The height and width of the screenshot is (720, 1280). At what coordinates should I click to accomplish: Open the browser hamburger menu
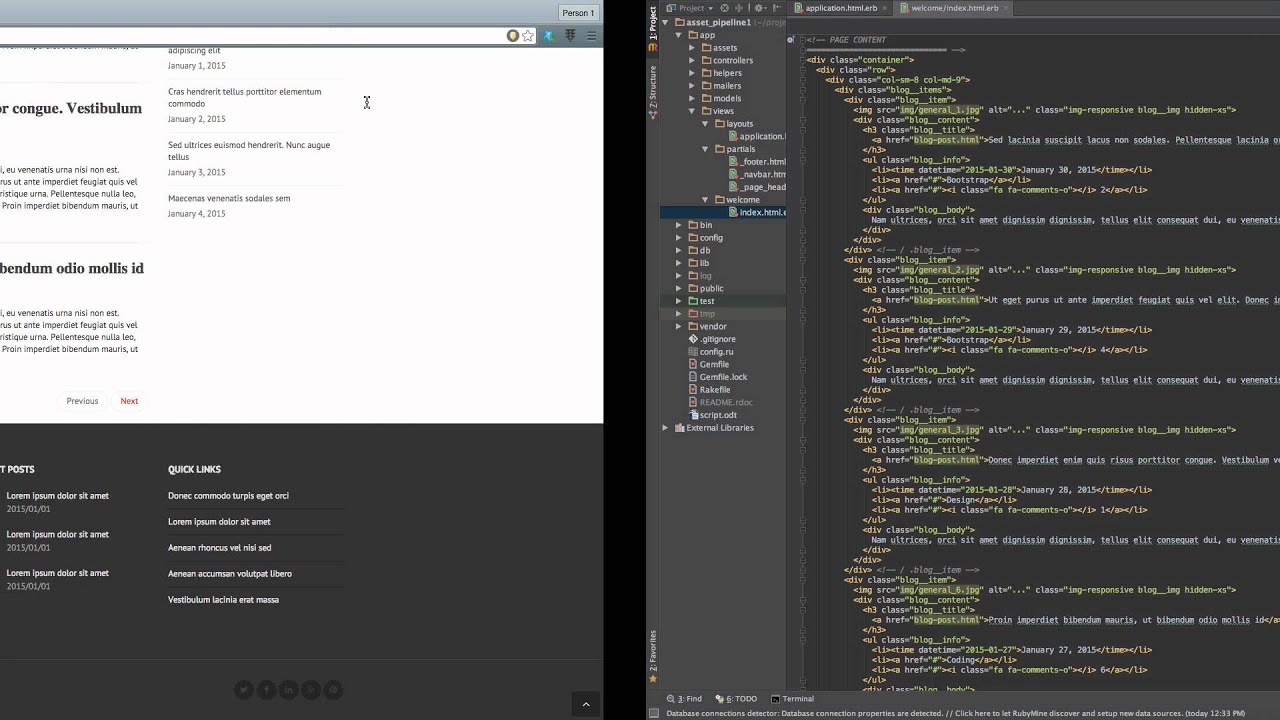click(x=591, y=36)
